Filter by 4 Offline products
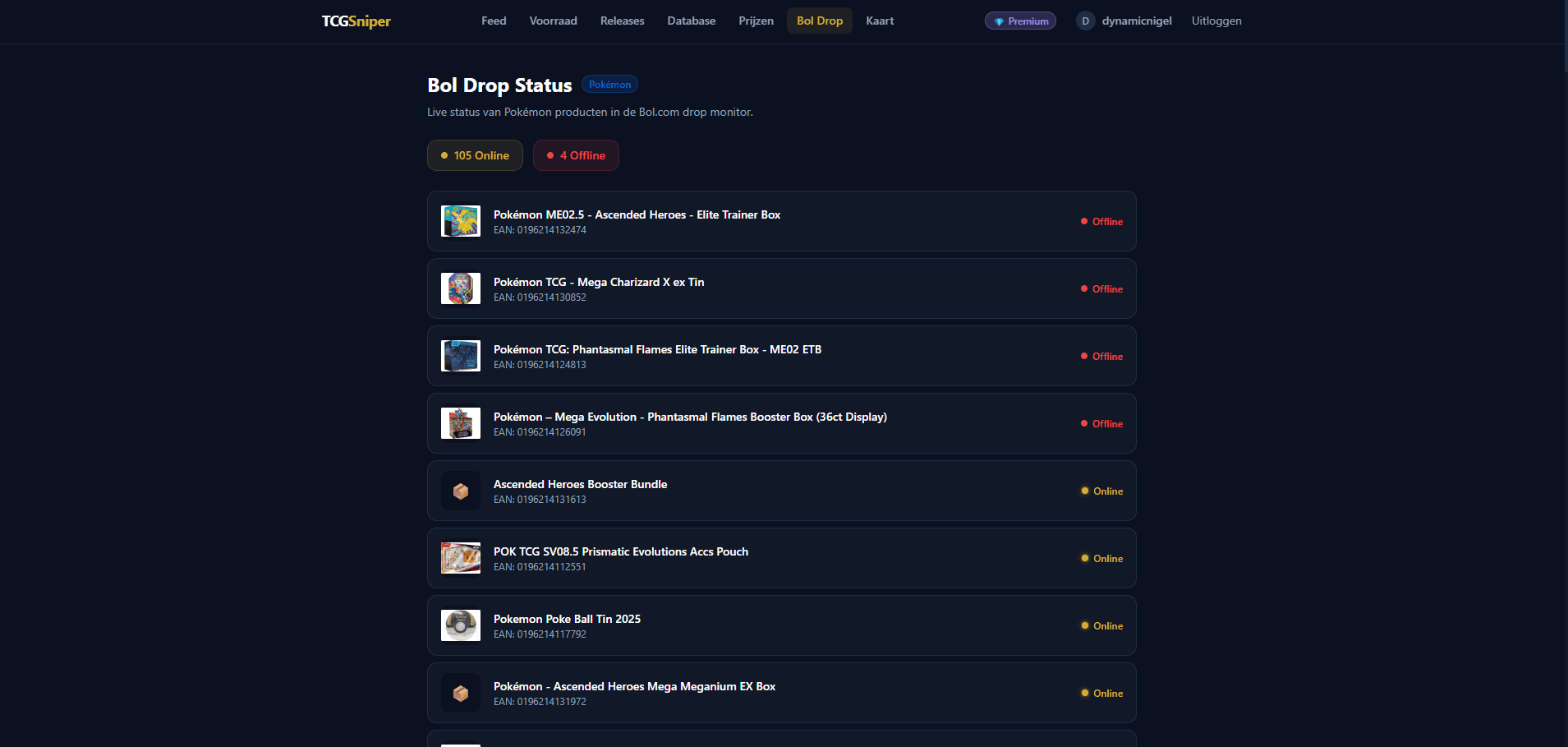 (576, 155)
